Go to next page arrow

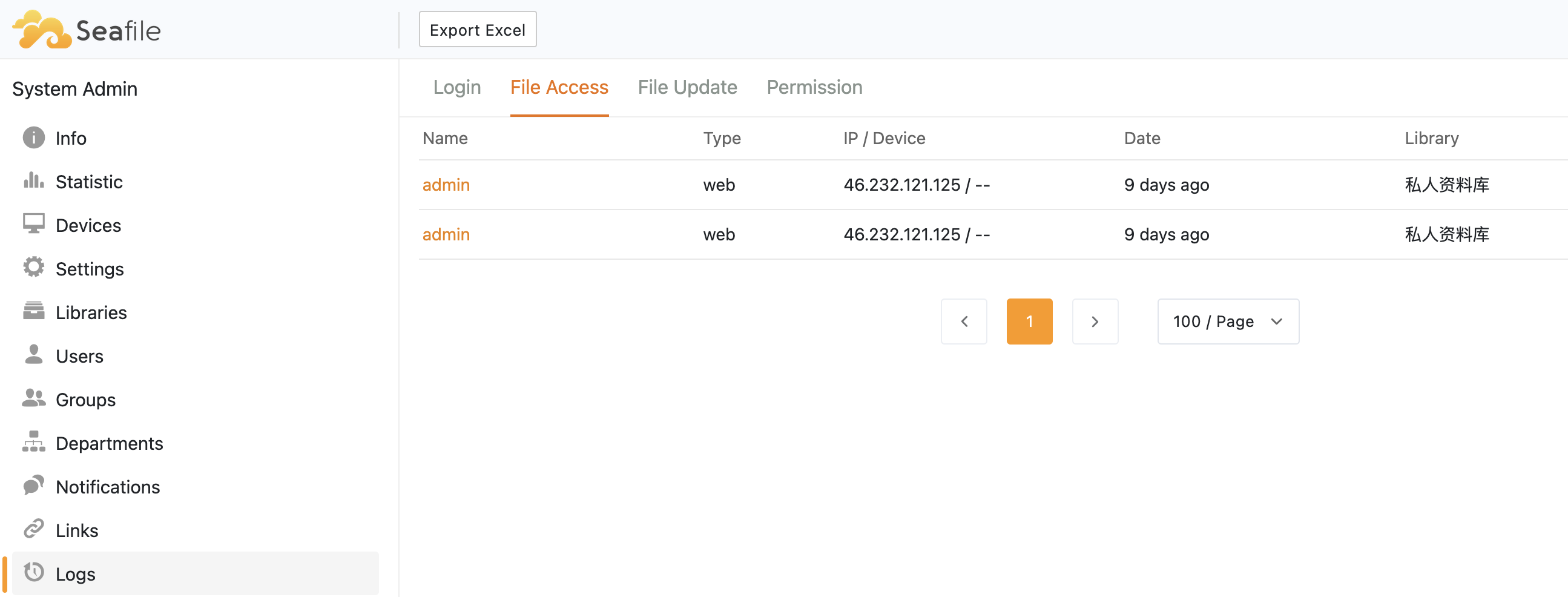pos(1095,322)
